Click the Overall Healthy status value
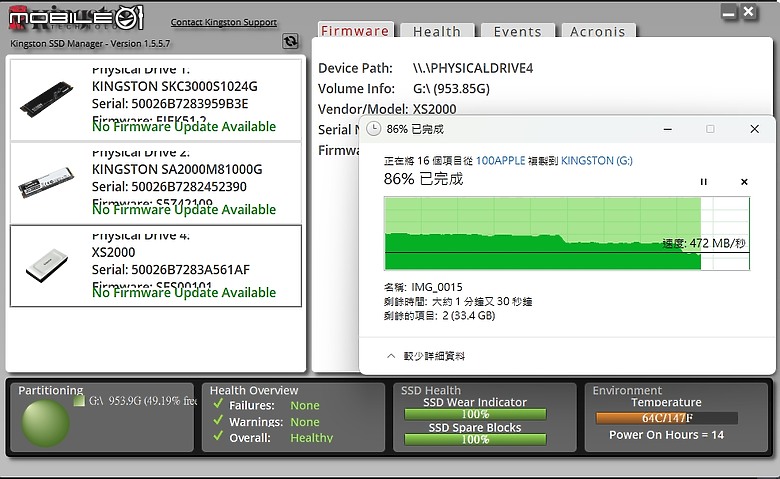Viewport: 780px width, 479px height. point(312,438)
